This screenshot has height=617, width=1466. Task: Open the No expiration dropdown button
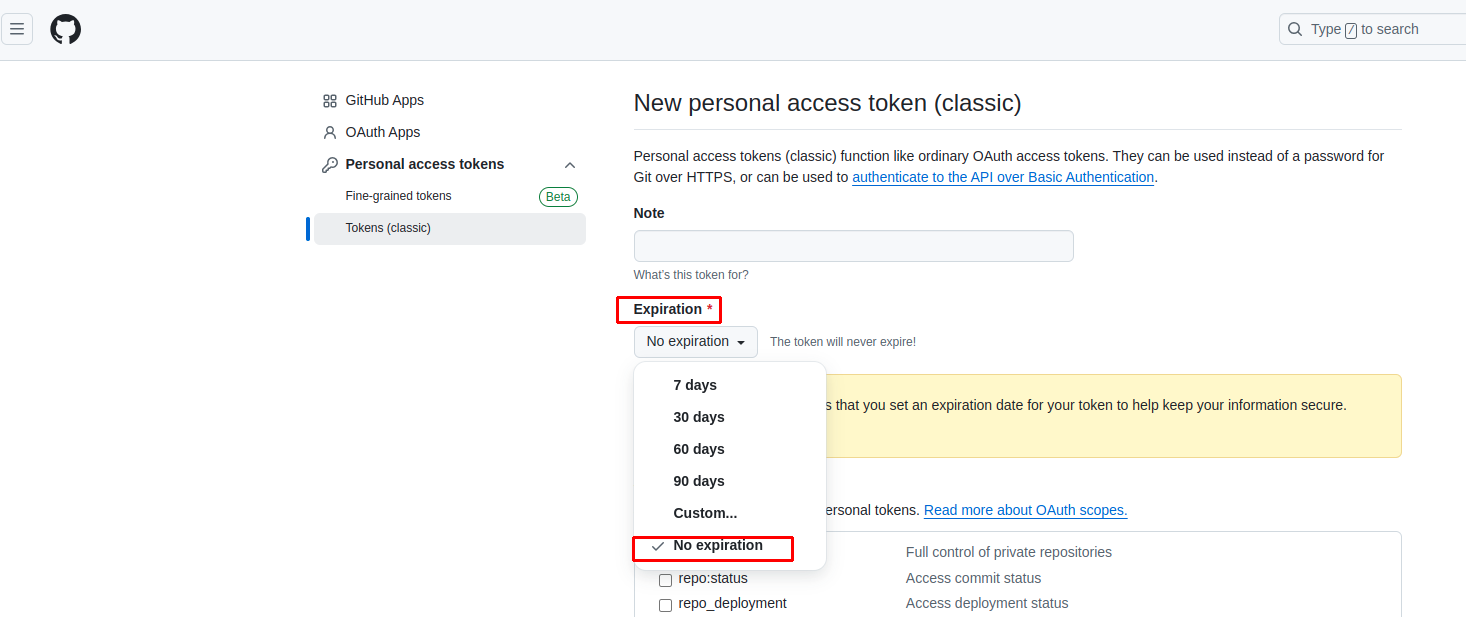pos(695,342)
